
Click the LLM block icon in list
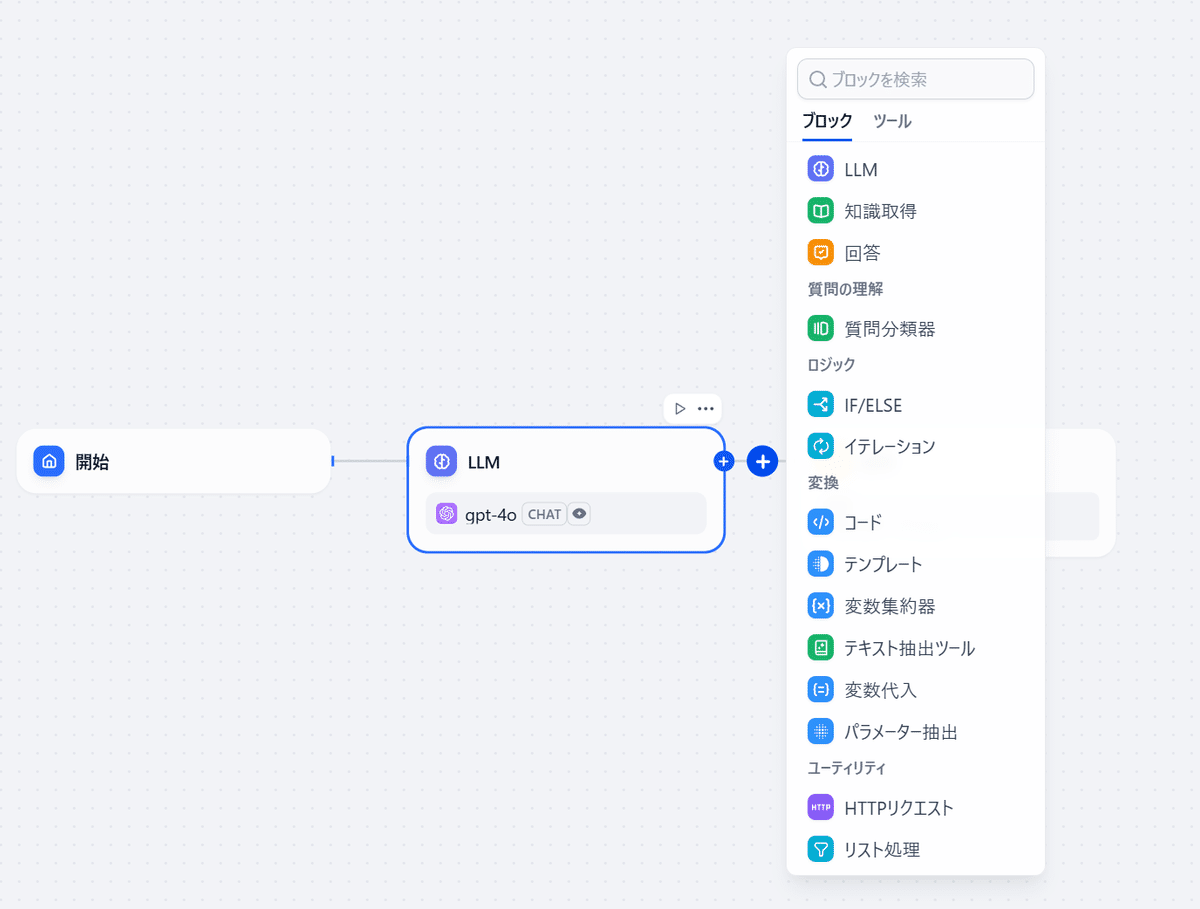click(820, 169)
